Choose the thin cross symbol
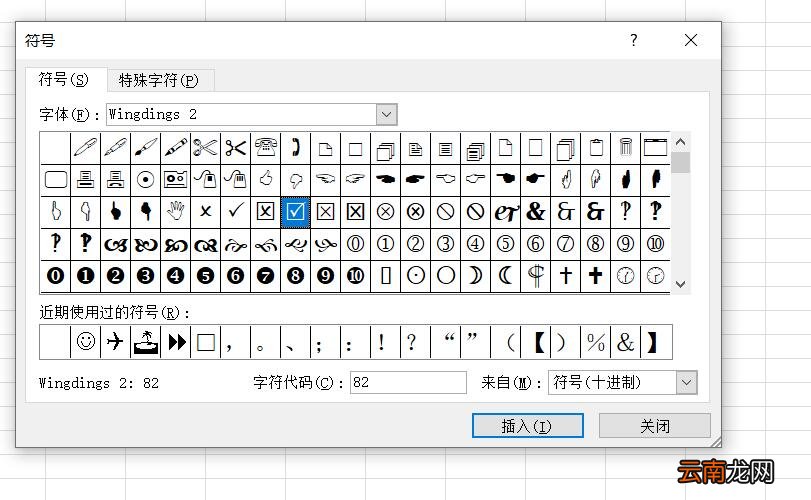The width and height of the screenshot is (811, 500). point(565,276)
